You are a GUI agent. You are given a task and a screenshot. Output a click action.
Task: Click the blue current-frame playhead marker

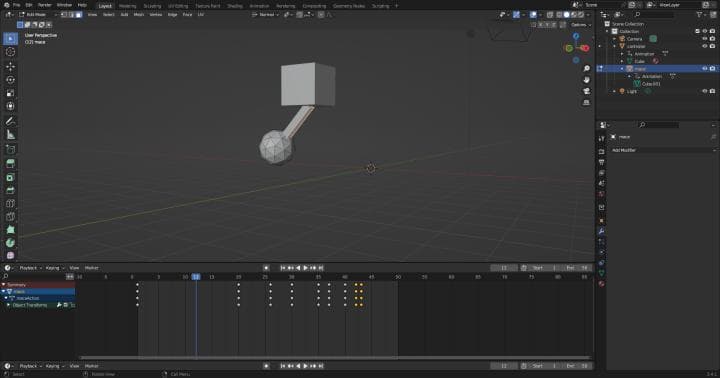coord(196,276)
